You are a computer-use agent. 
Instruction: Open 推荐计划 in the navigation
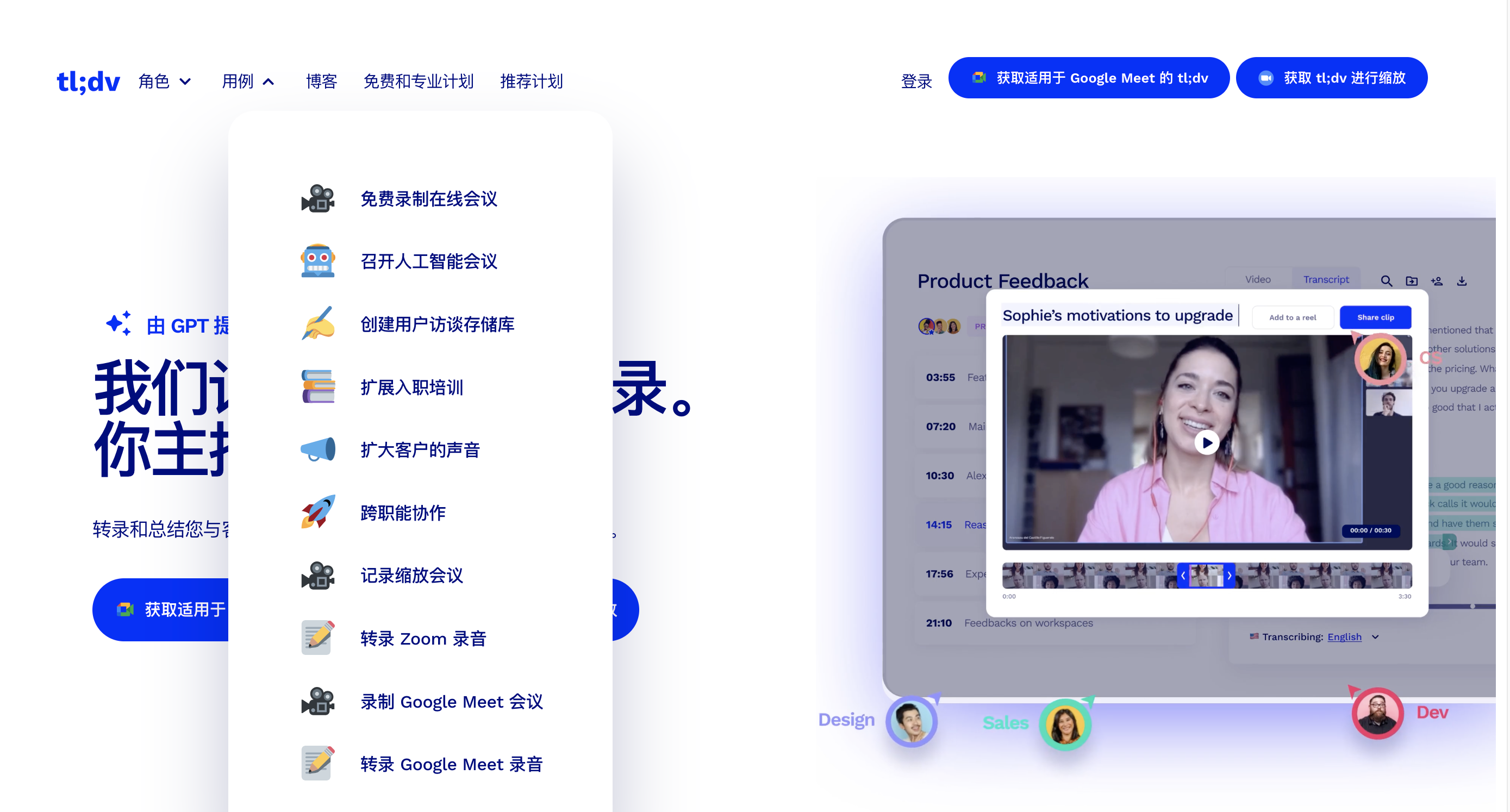531,81
